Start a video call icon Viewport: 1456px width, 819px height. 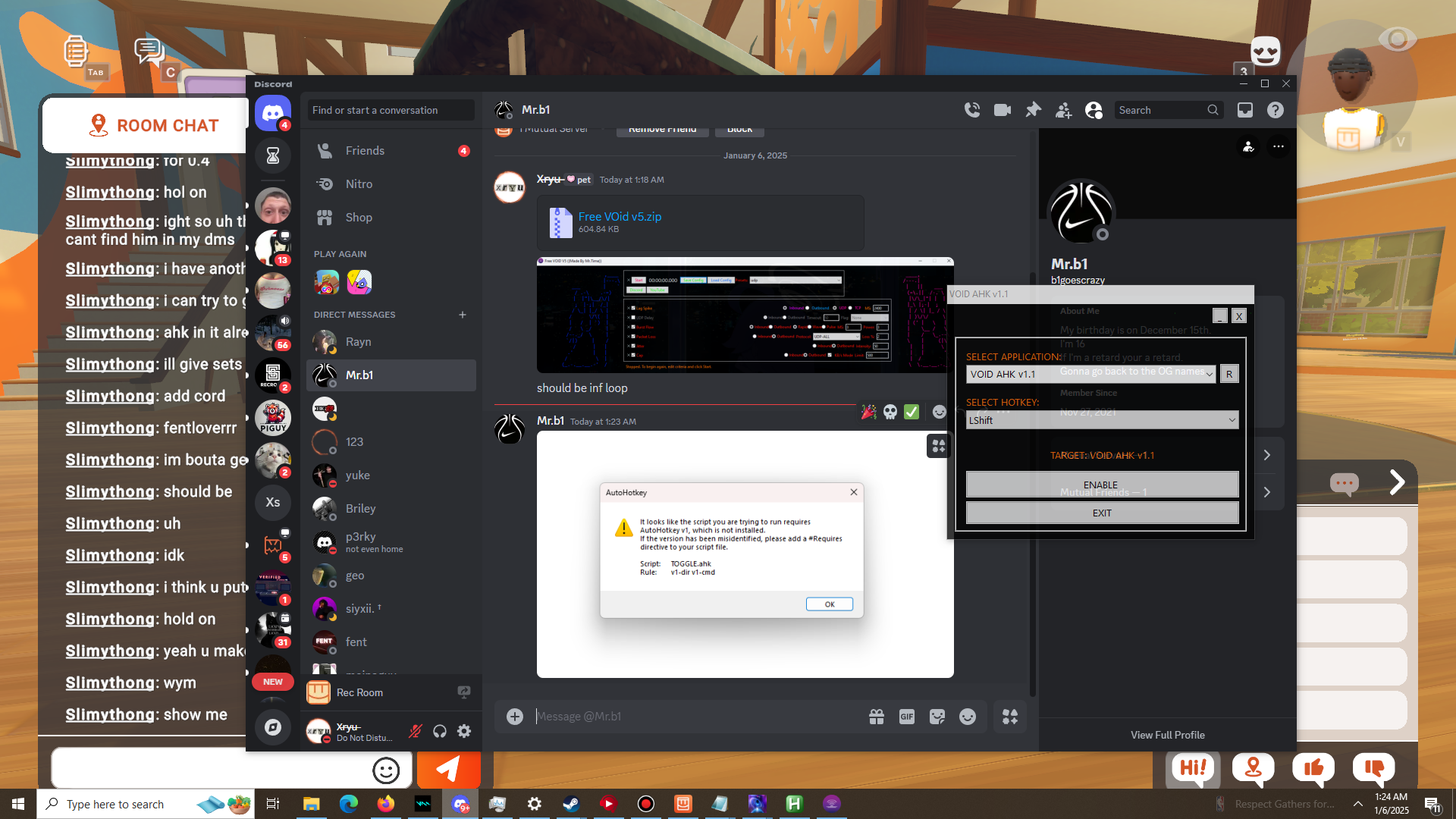(1003, 110)
